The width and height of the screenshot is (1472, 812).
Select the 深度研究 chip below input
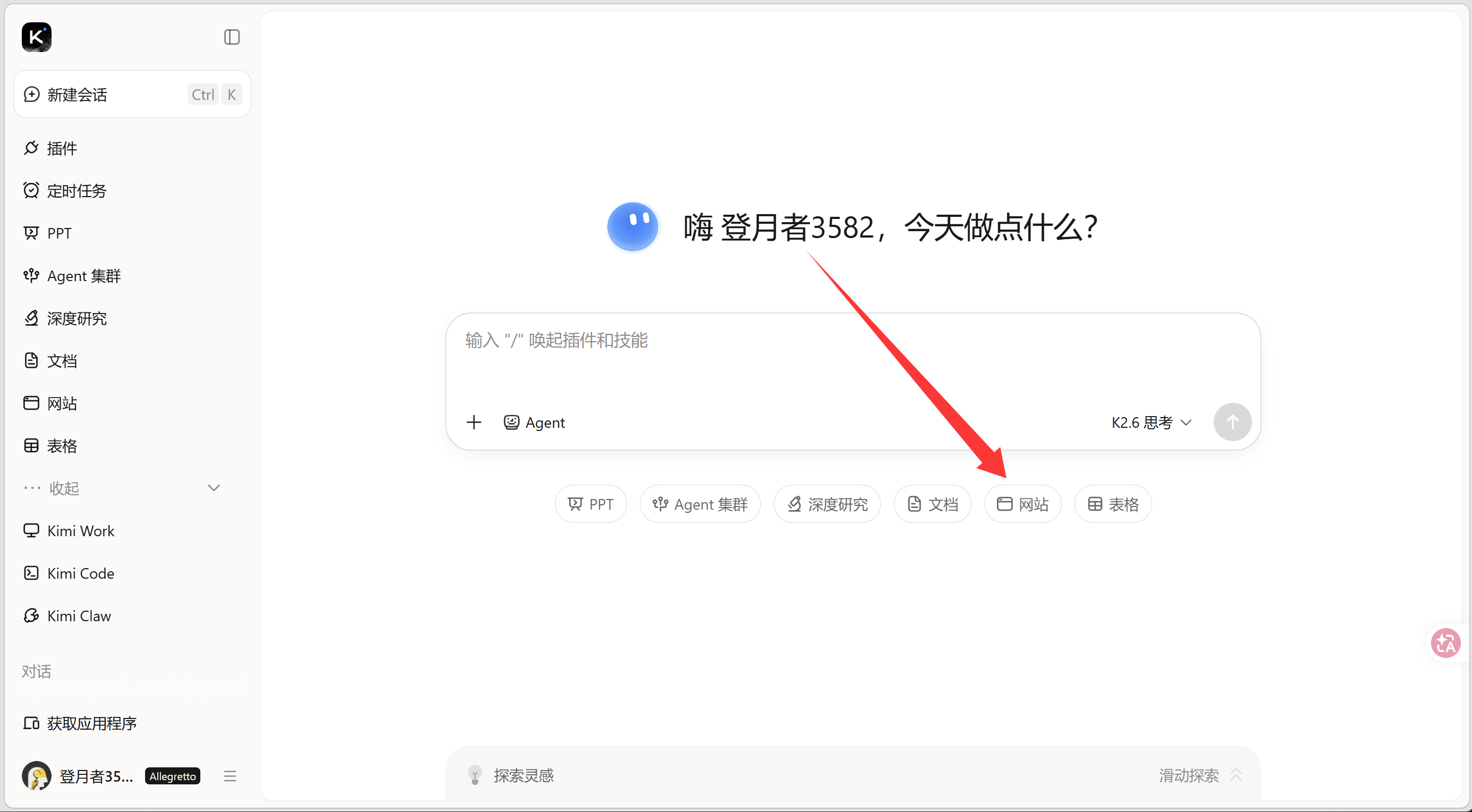click(x=827, y=504)
